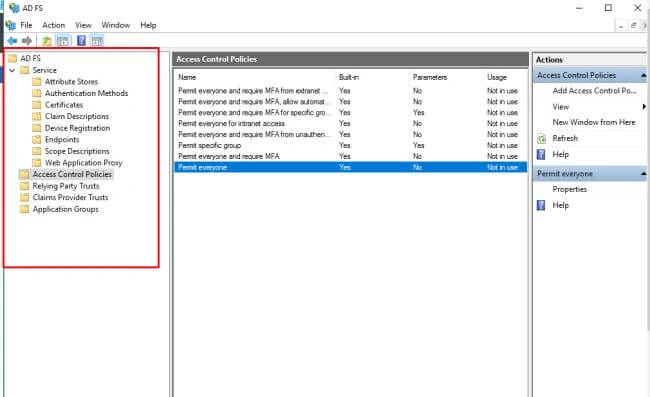
Task: Select the AD FS root tree node
Action: pyautogui.click(x=30, y=58)
